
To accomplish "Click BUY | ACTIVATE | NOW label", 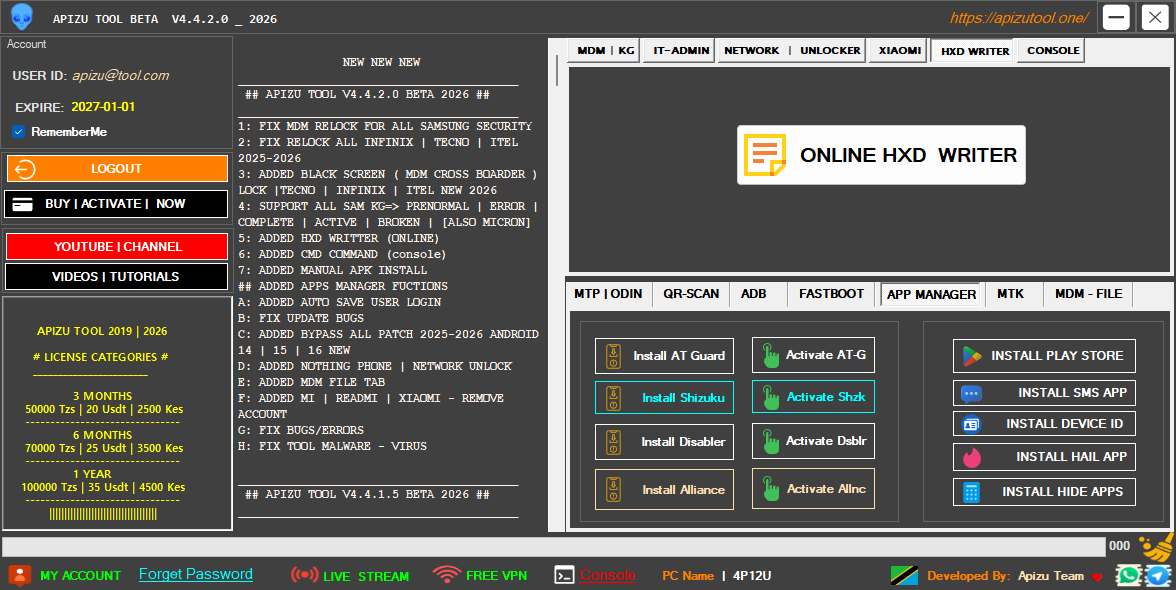I will (x=115, y=204).
